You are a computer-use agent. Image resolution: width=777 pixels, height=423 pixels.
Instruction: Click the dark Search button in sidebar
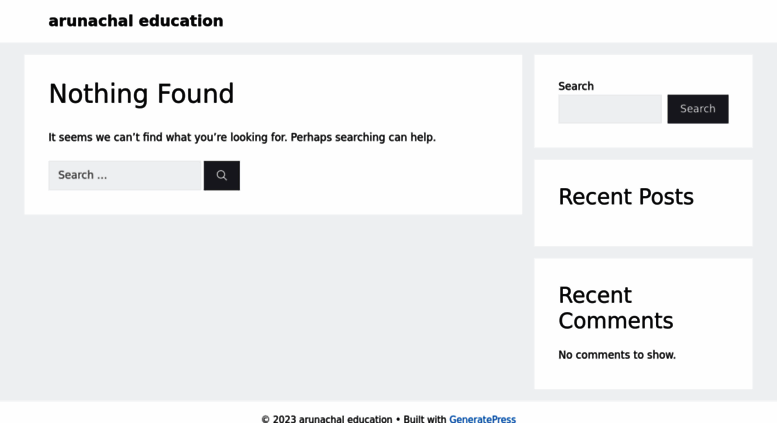coord(698,109)
